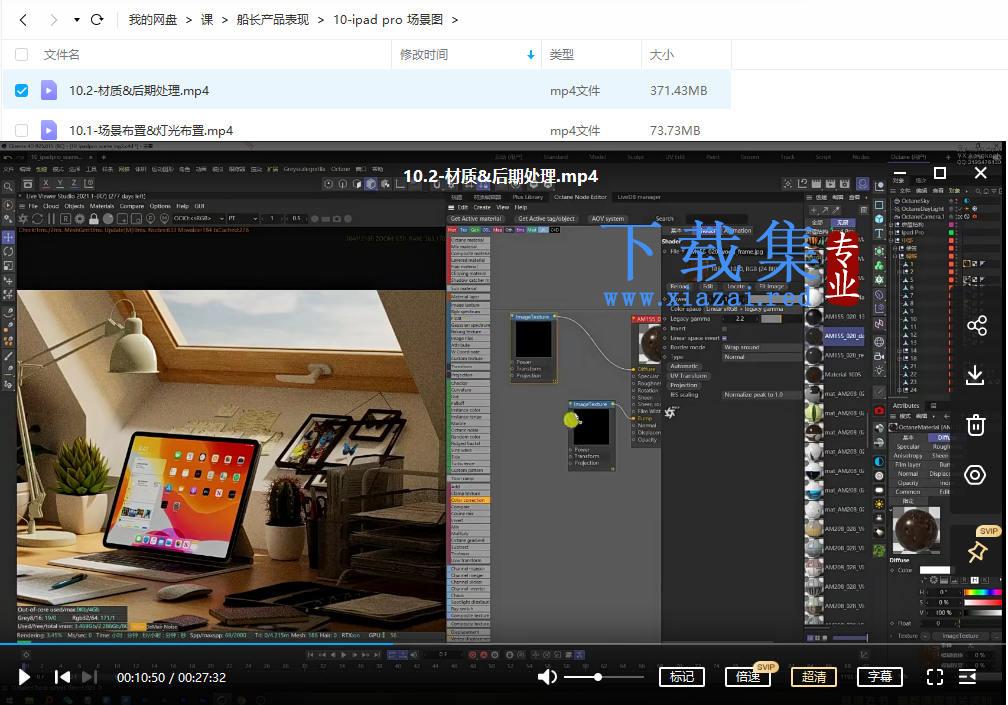The width and height of the screenshot is (1008, 705).
Task: Skip to the previous video
Action: click(x=62, y=677)
